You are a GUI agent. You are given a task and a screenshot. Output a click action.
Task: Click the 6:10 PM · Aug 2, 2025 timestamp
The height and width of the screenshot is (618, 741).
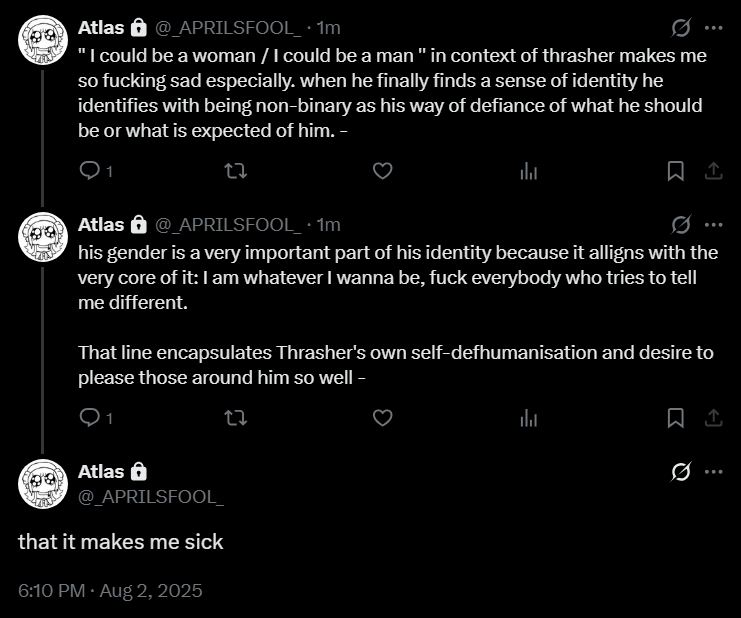coord(110,590)
